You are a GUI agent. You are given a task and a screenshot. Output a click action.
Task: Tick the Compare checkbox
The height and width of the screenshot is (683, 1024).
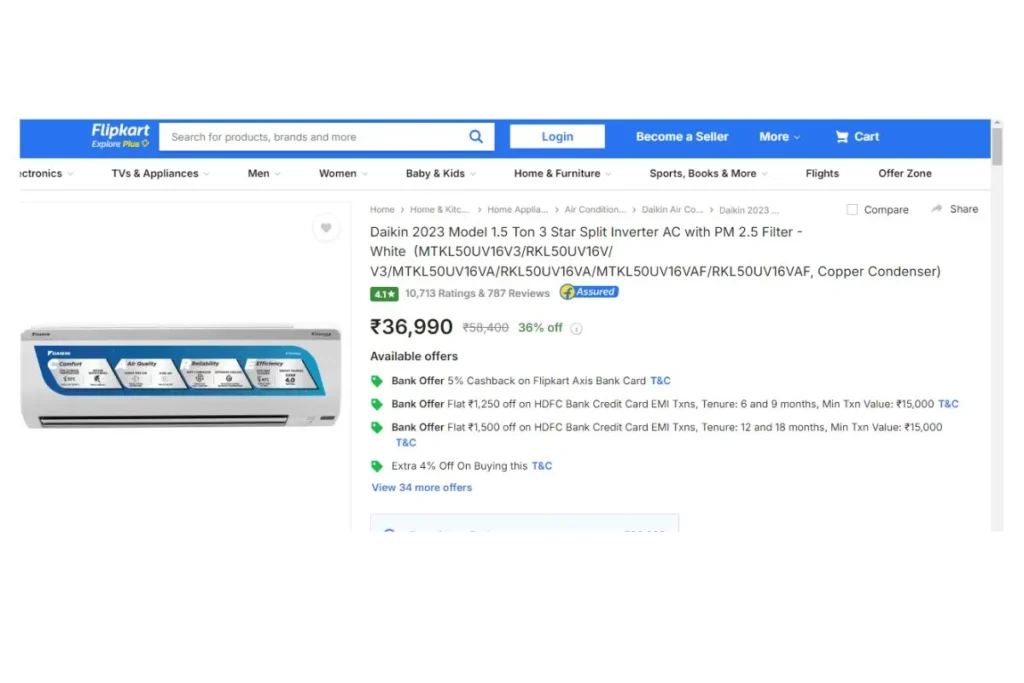[852, 210]
